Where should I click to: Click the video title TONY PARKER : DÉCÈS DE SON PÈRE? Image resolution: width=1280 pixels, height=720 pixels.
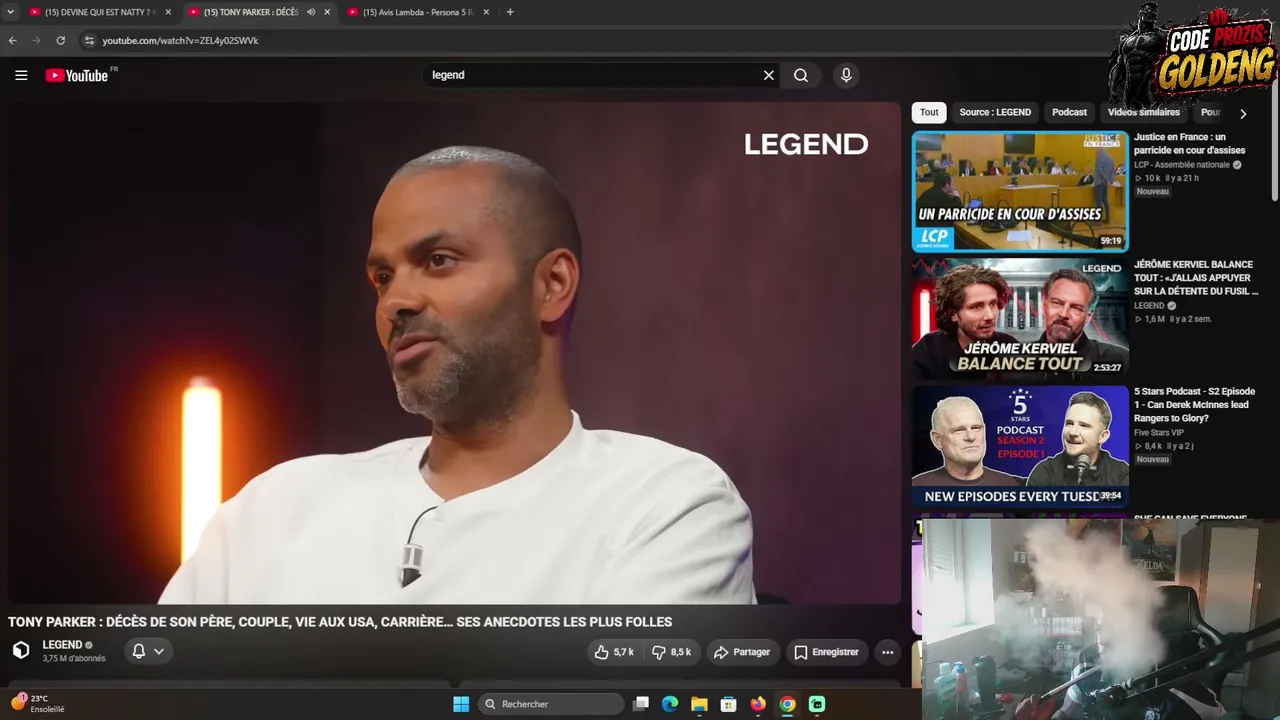tap(340, 622)
